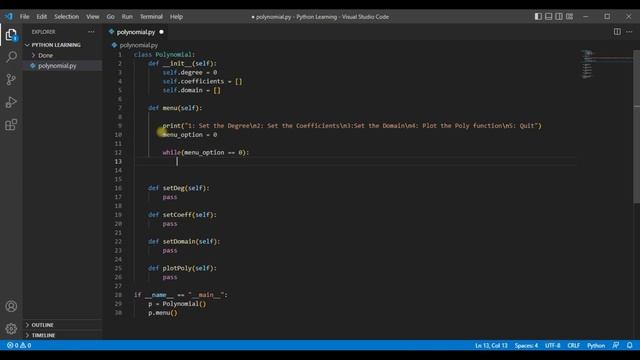Image resolution: width=640 pixels, height=360 pixels.
Task: Open the Extensions view
Action: [x=11, y=124]
